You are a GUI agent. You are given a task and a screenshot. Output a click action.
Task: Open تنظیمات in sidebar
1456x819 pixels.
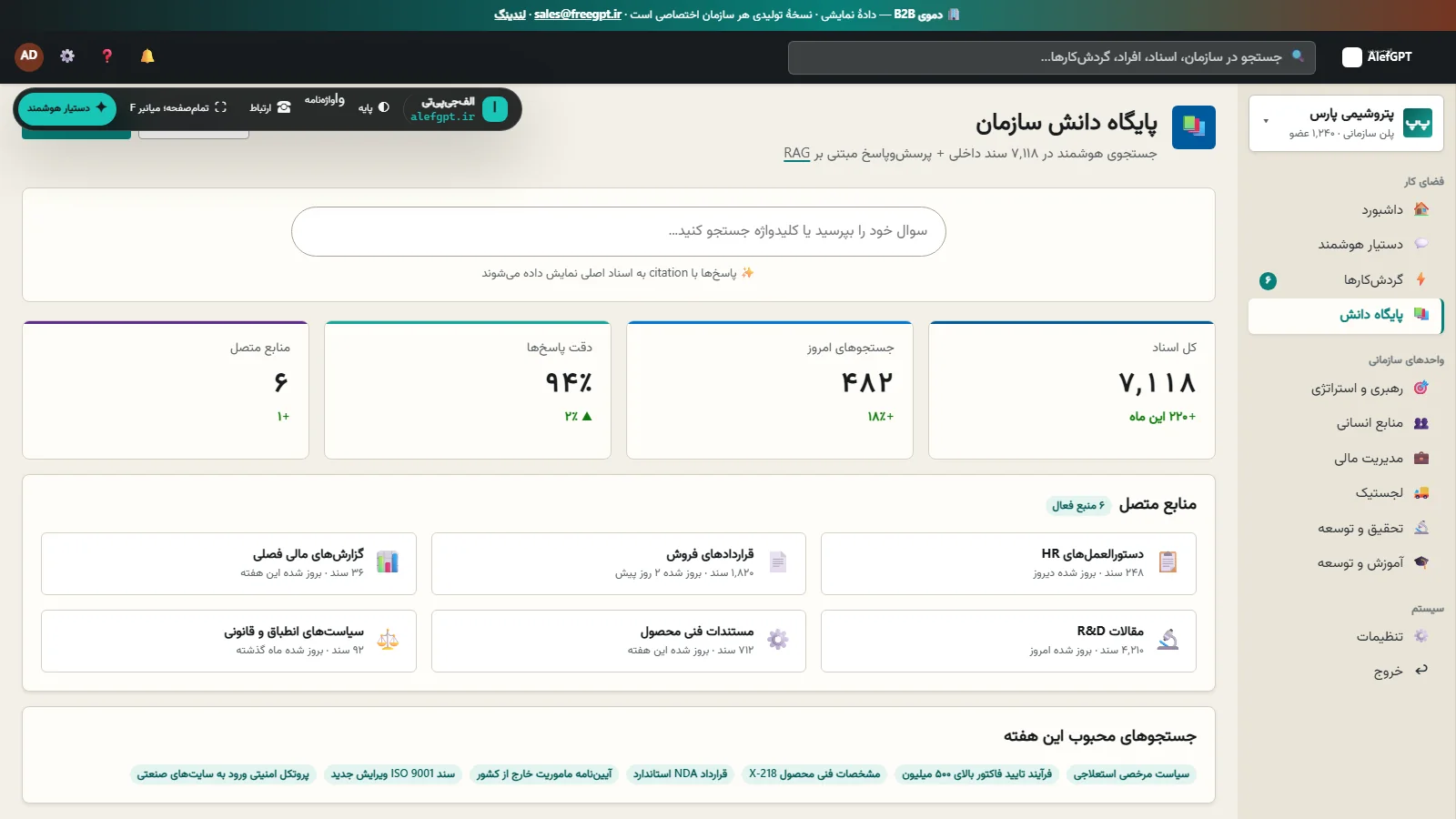1346,637
